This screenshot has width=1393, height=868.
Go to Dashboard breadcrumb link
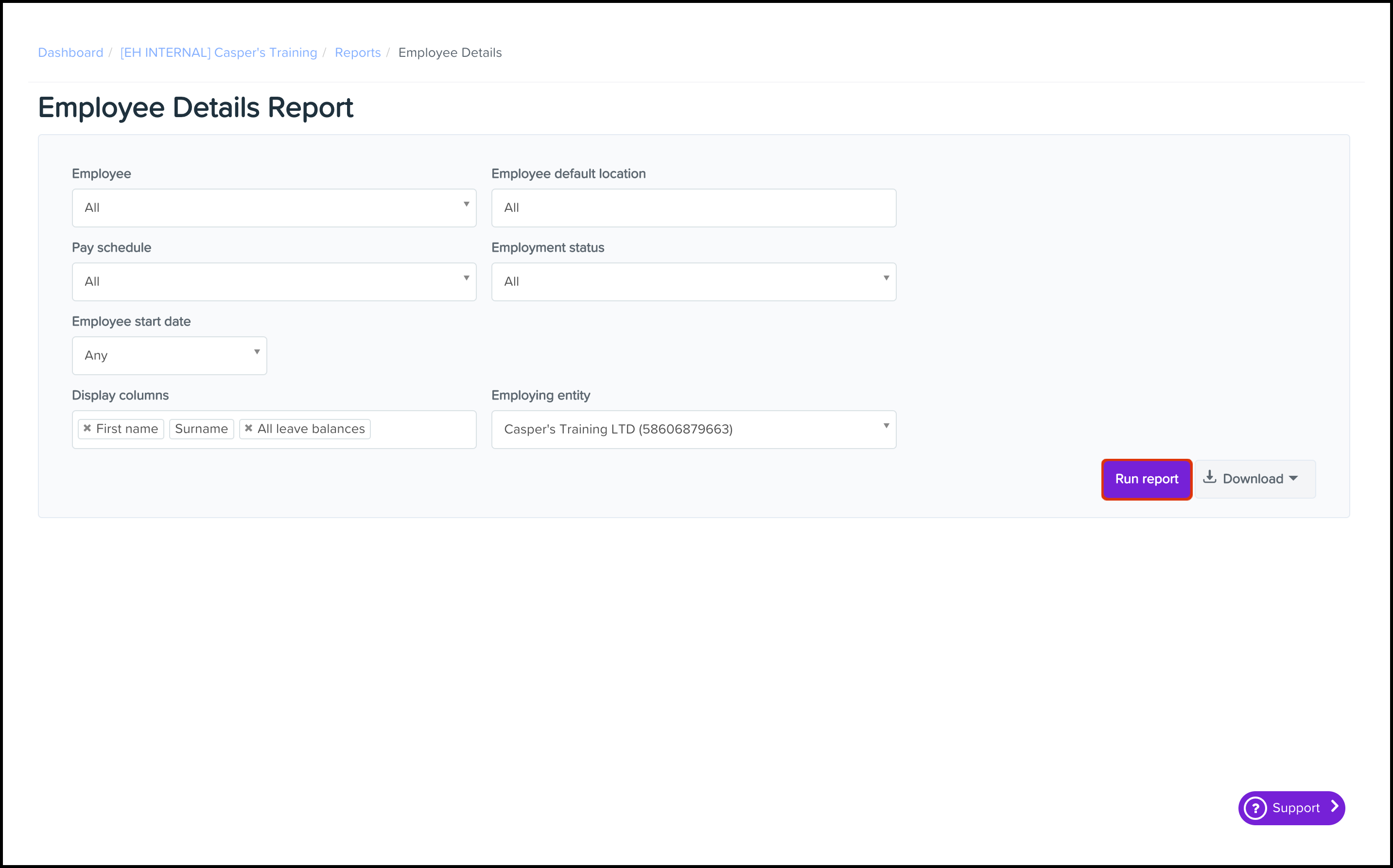70,53
